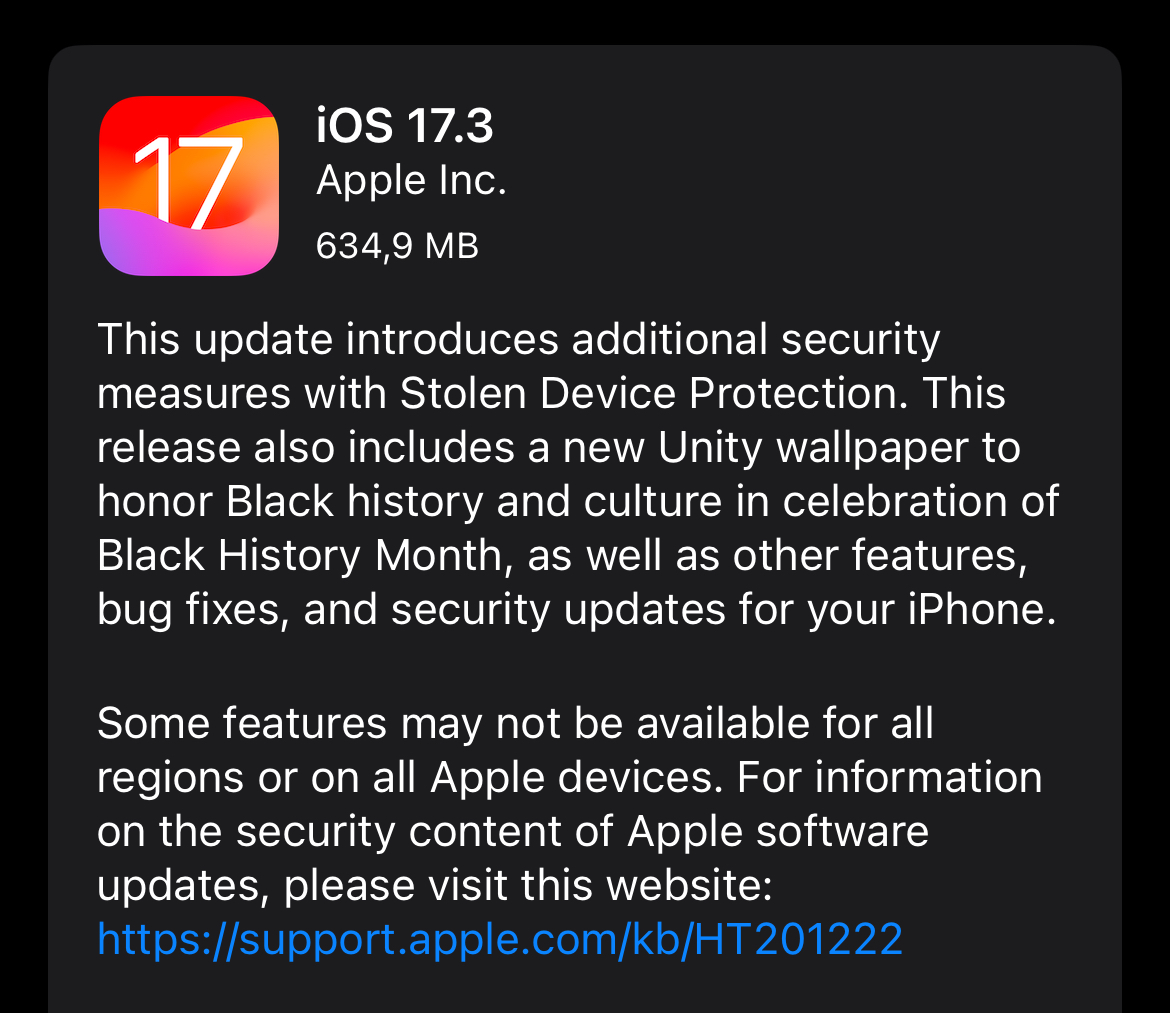Click the words This update introduces
1170x1013 pixels.
click(328, 339)
